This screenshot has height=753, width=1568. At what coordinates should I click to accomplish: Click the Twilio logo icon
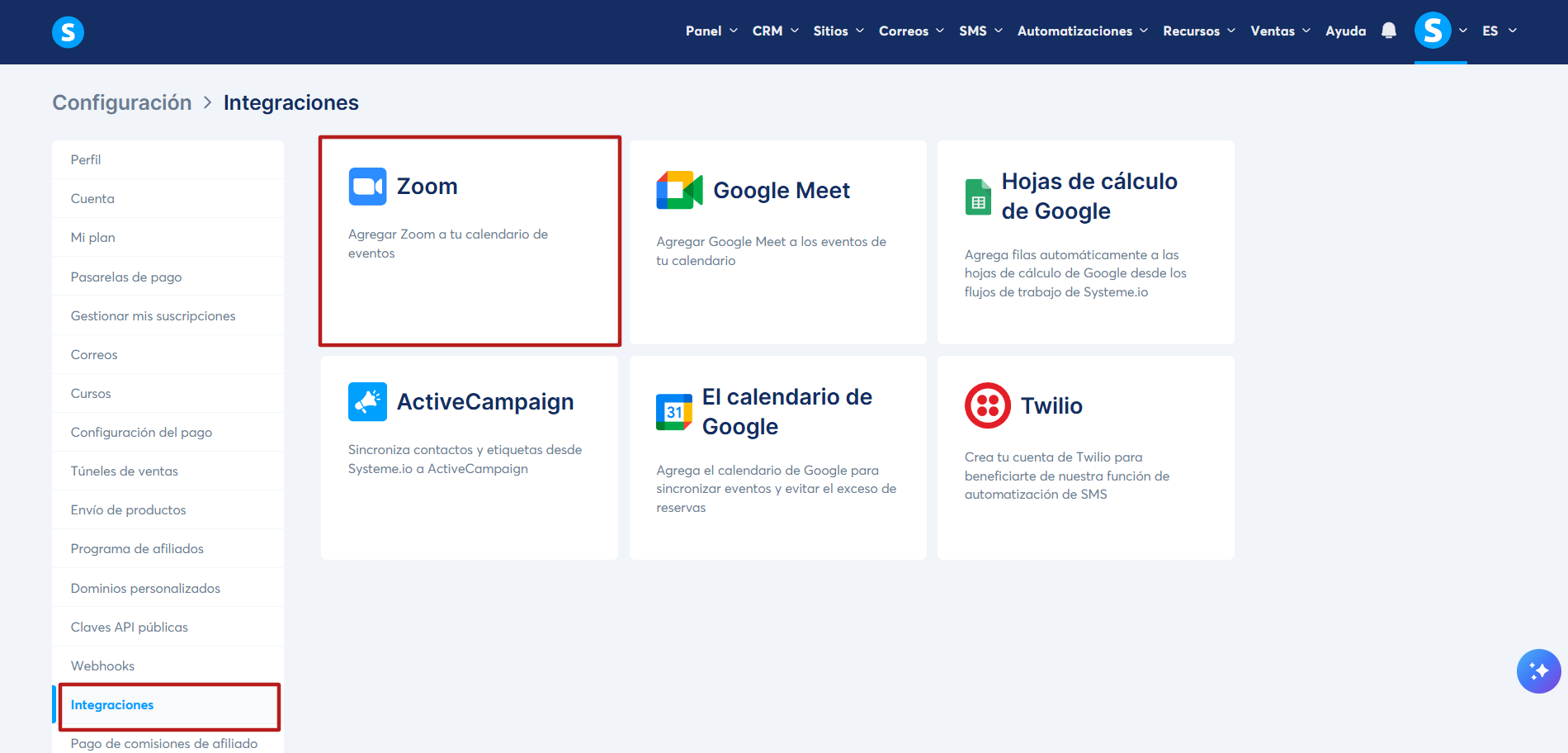[x=988, y=405]
